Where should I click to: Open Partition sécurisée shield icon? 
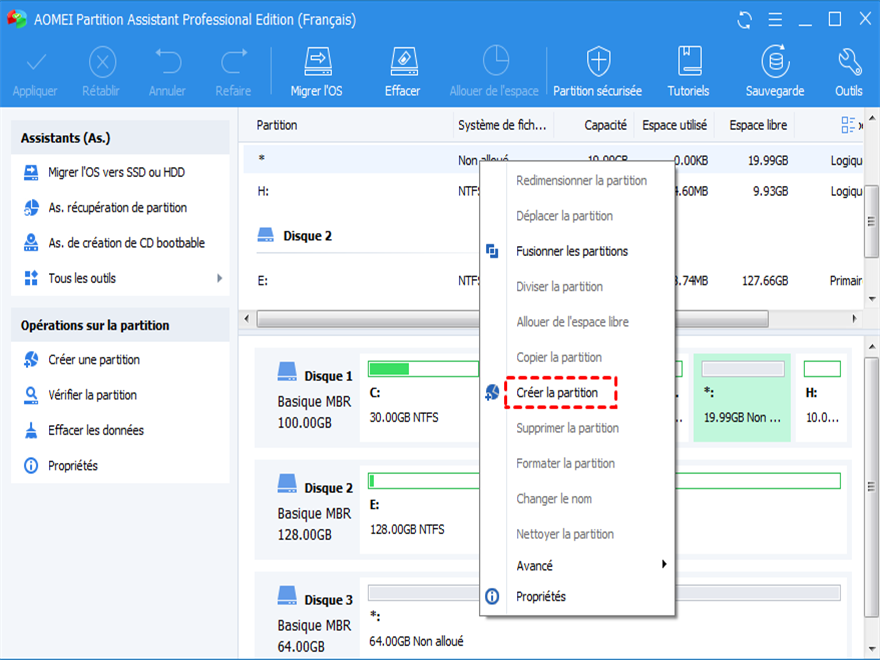(598, 61)
